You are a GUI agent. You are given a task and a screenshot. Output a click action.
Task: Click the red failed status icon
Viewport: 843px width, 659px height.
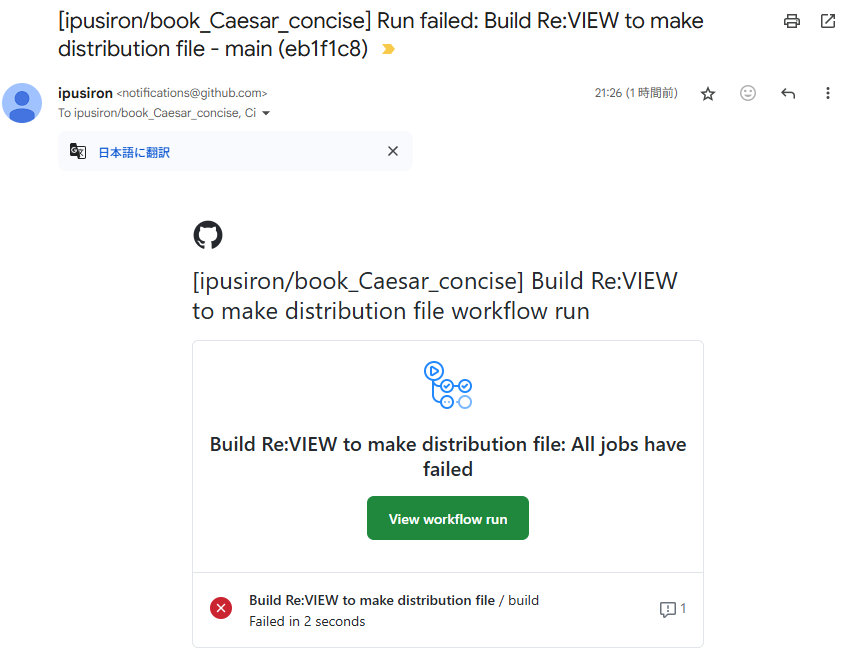pos(221,608)
